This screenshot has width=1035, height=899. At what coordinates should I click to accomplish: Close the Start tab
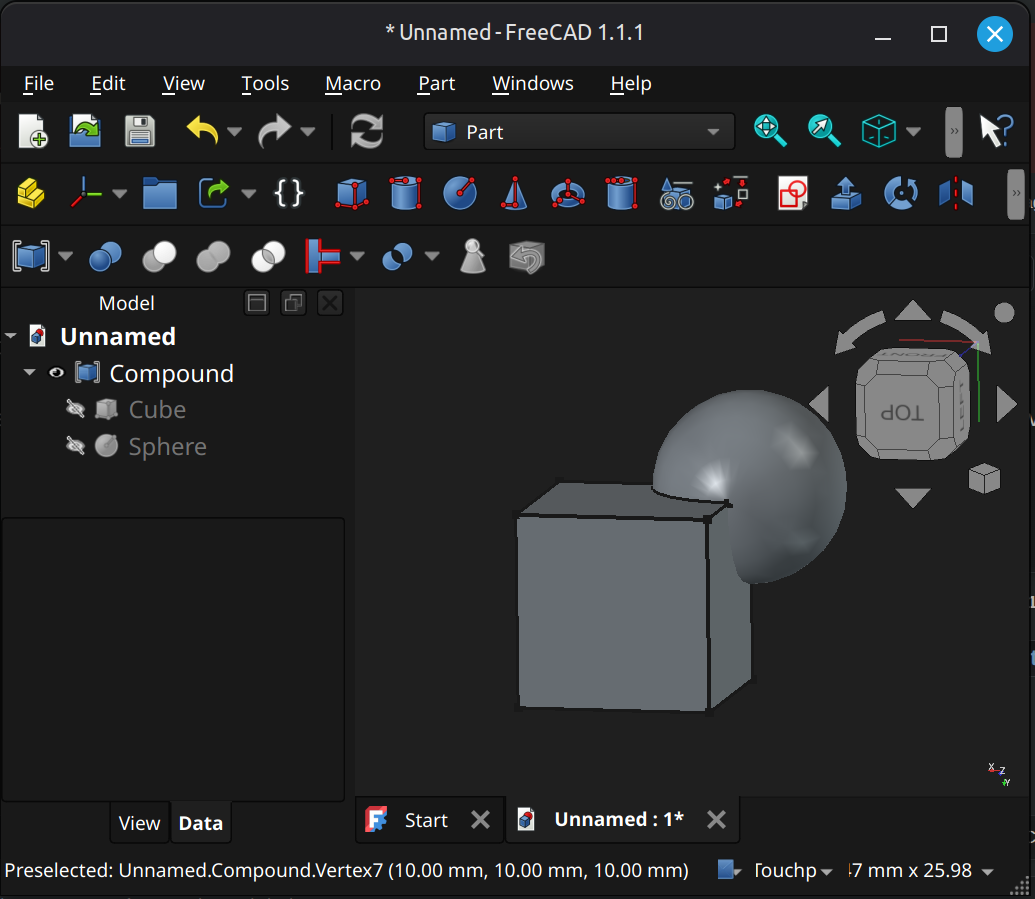[481, 820]
